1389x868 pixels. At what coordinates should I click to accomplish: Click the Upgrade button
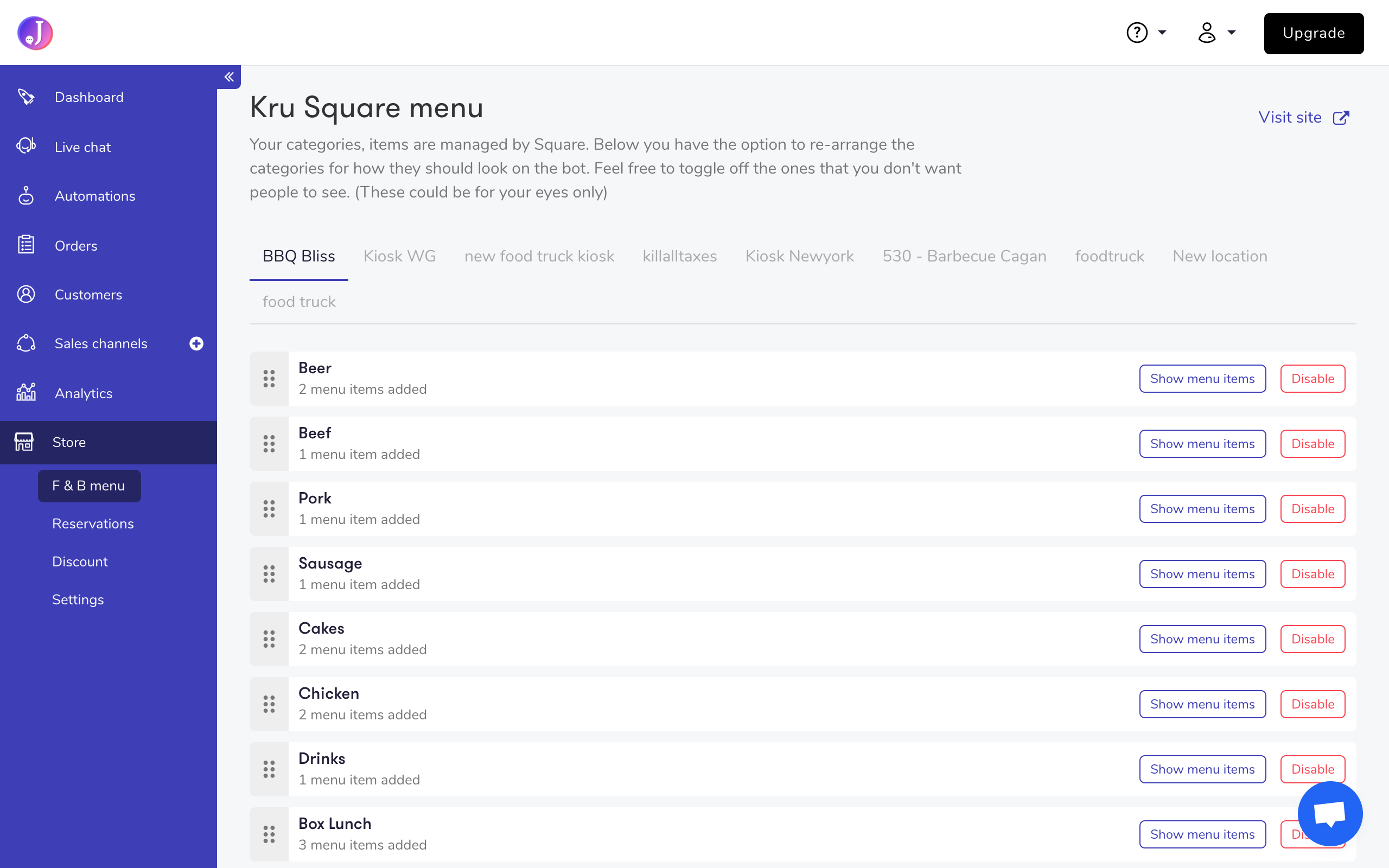click(1313, 33)
